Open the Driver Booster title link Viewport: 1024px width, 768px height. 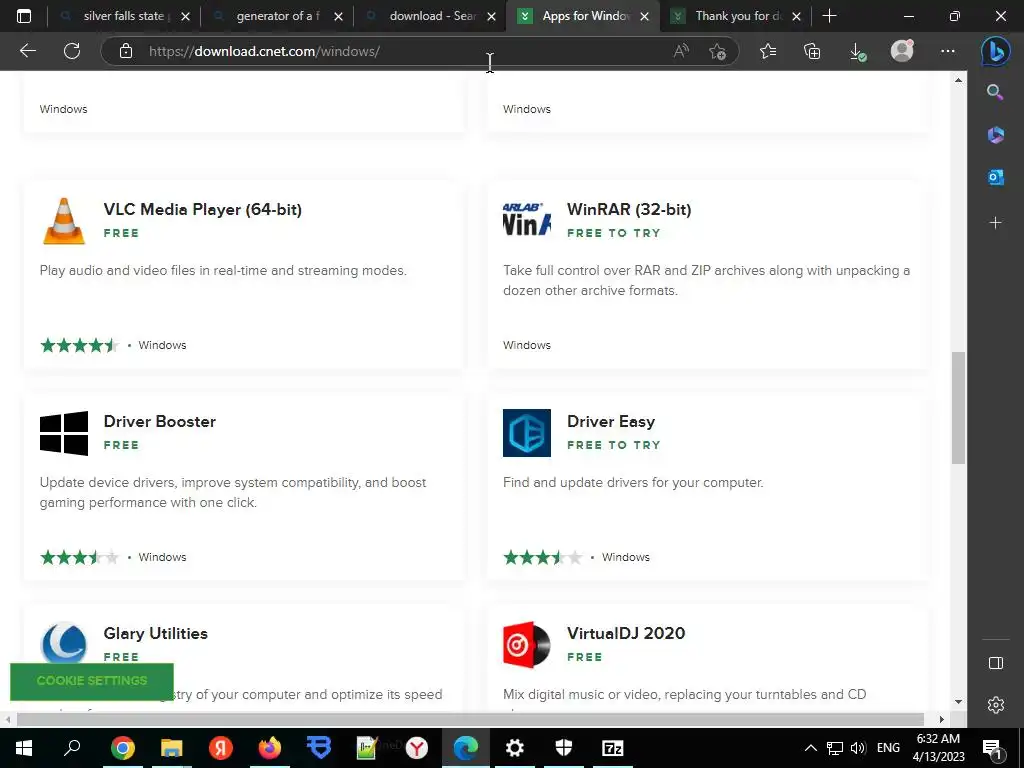[159, 421]
